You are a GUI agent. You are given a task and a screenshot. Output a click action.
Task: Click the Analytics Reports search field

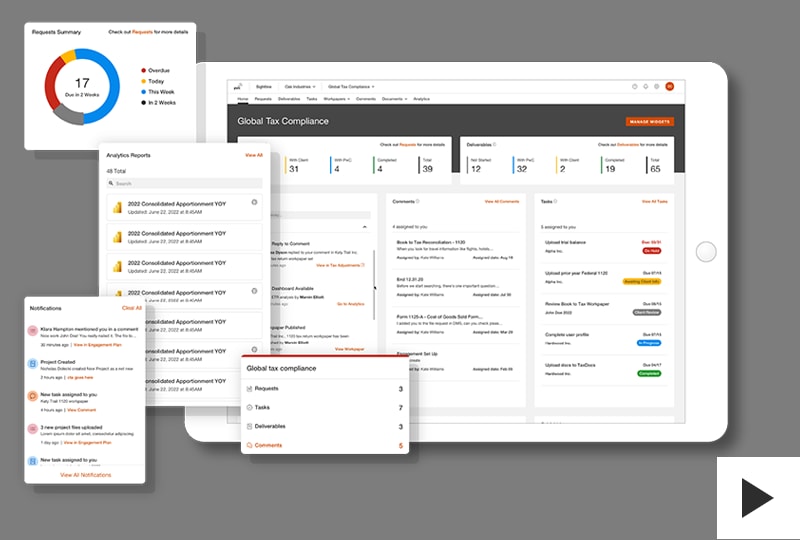click(x=185, y=184)
